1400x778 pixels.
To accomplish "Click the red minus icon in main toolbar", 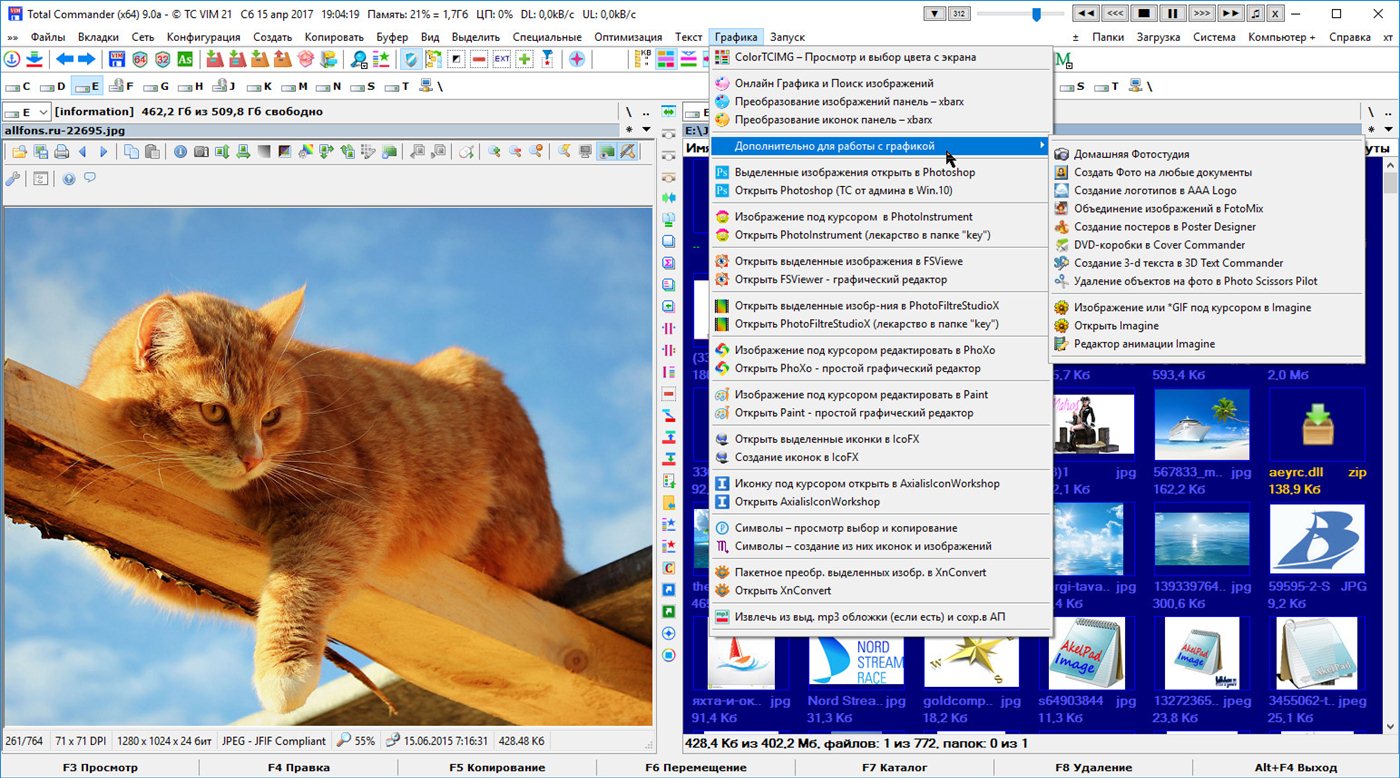I will [479, 59].
